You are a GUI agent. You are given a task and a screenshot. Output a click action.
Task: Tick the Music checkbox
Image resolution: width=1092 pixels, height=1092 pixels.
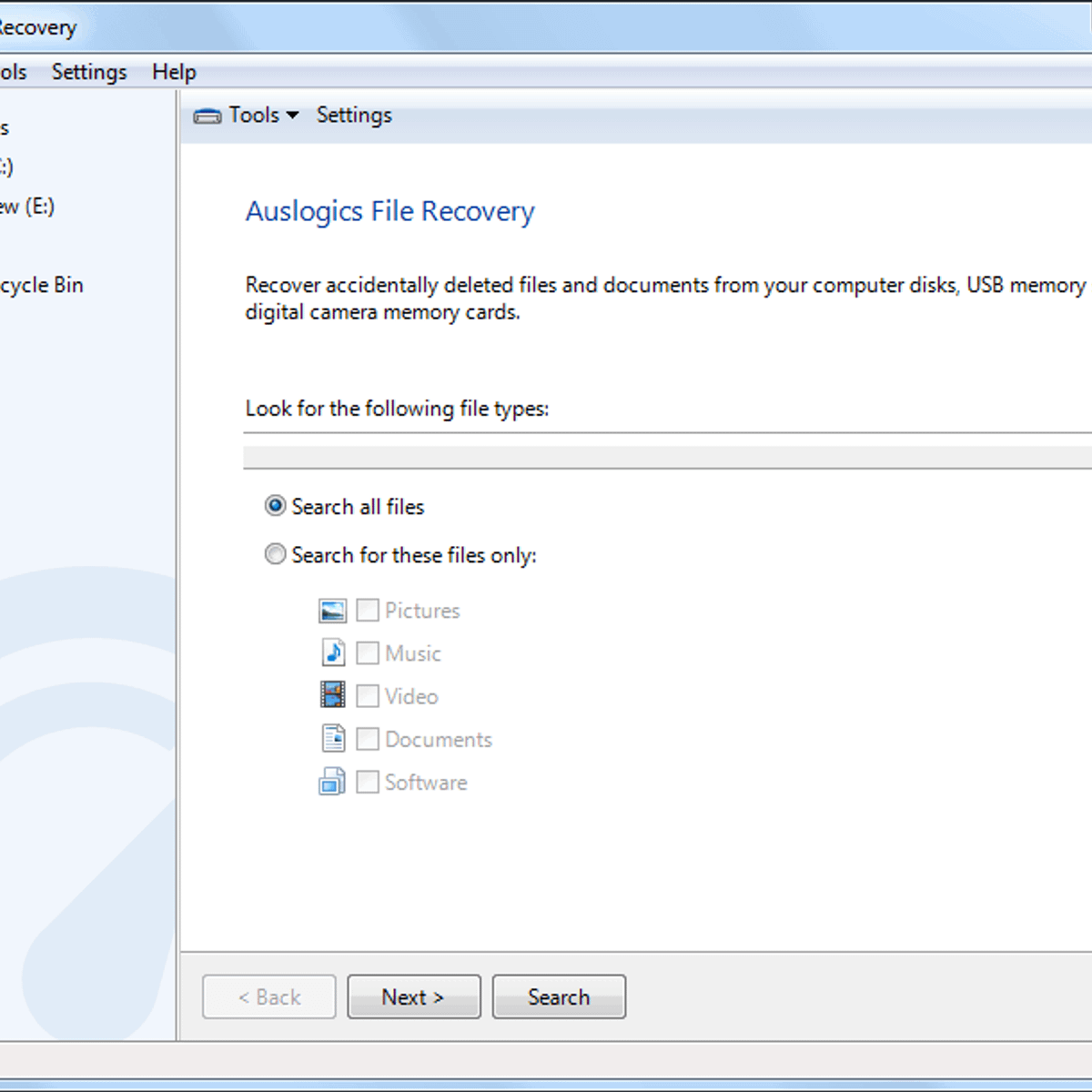(x=368, y=652)
